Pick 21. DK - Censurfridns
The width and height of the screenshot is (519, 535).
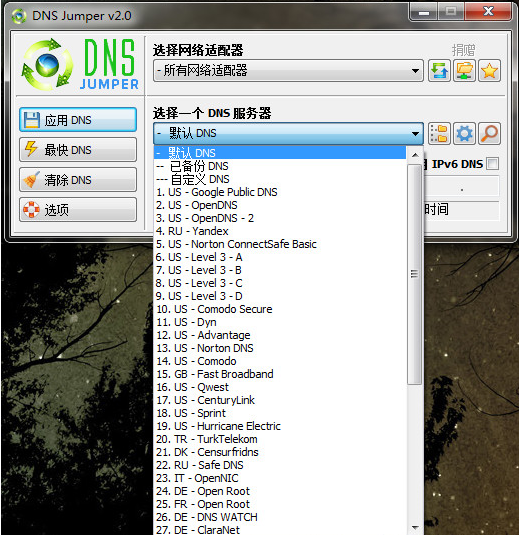[x=280, y=452]
